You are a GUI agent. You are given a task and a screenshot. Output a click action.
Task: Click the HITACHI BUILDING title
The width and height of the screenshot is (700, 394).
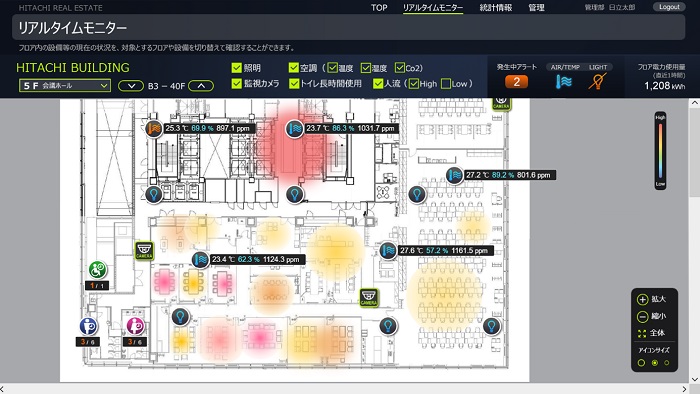pyautogui.click(x=73, y=67)
